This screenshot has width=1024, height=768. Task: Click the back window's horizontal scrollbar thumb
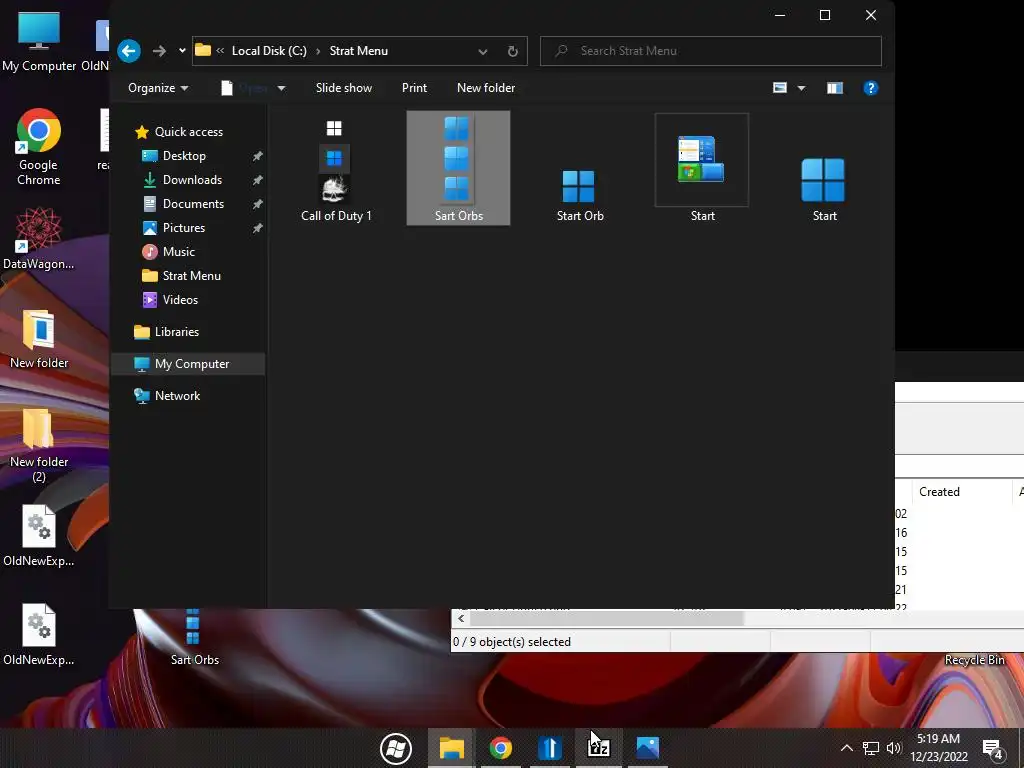607,618
